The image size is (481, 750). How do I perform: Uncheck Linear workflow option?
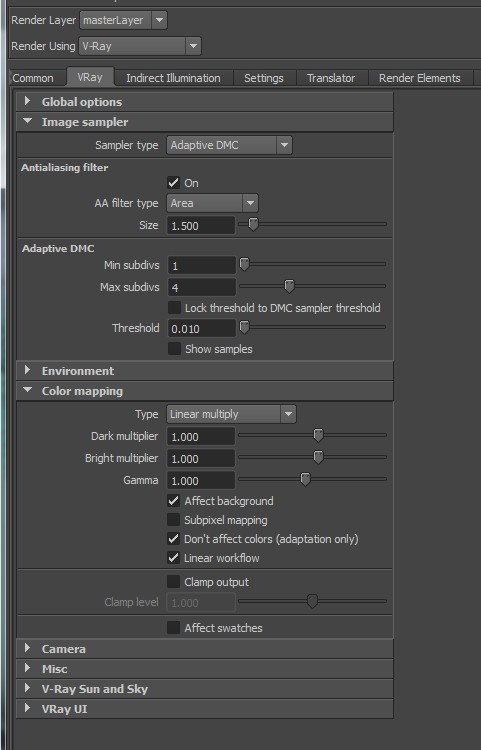[x=174, y=558]
